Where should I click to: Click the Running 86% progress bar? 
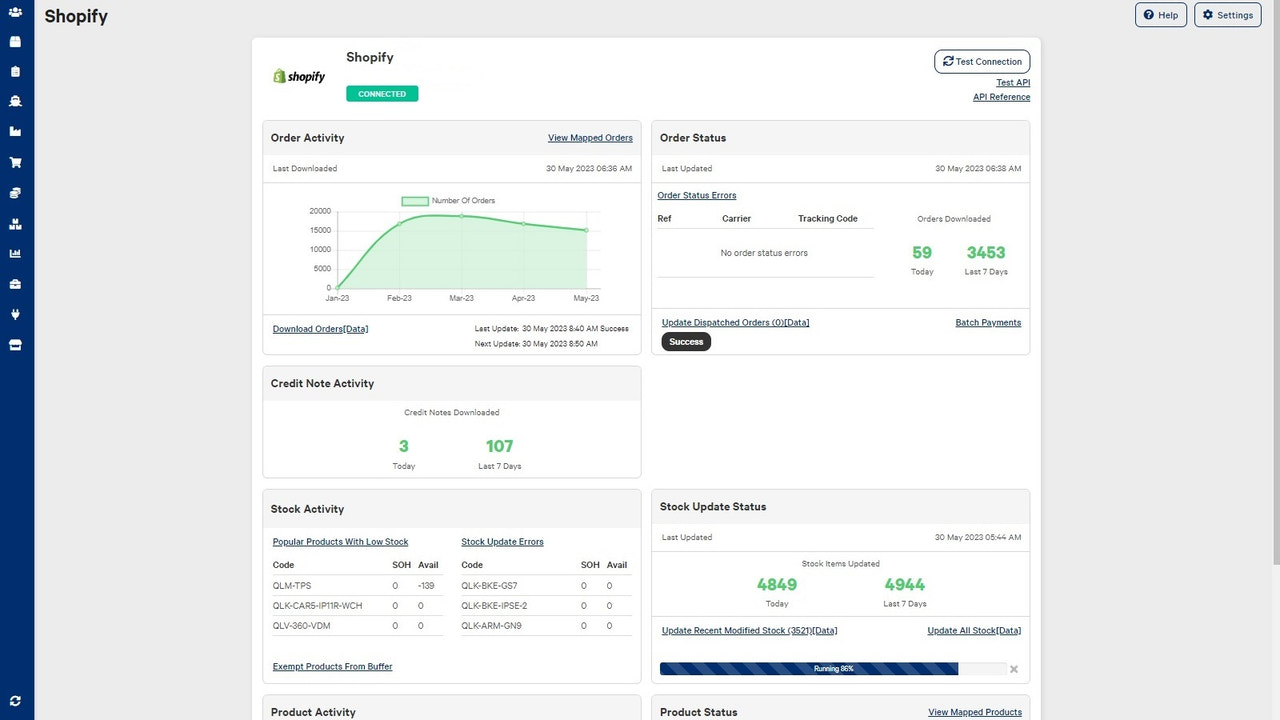tap(833, 668)
